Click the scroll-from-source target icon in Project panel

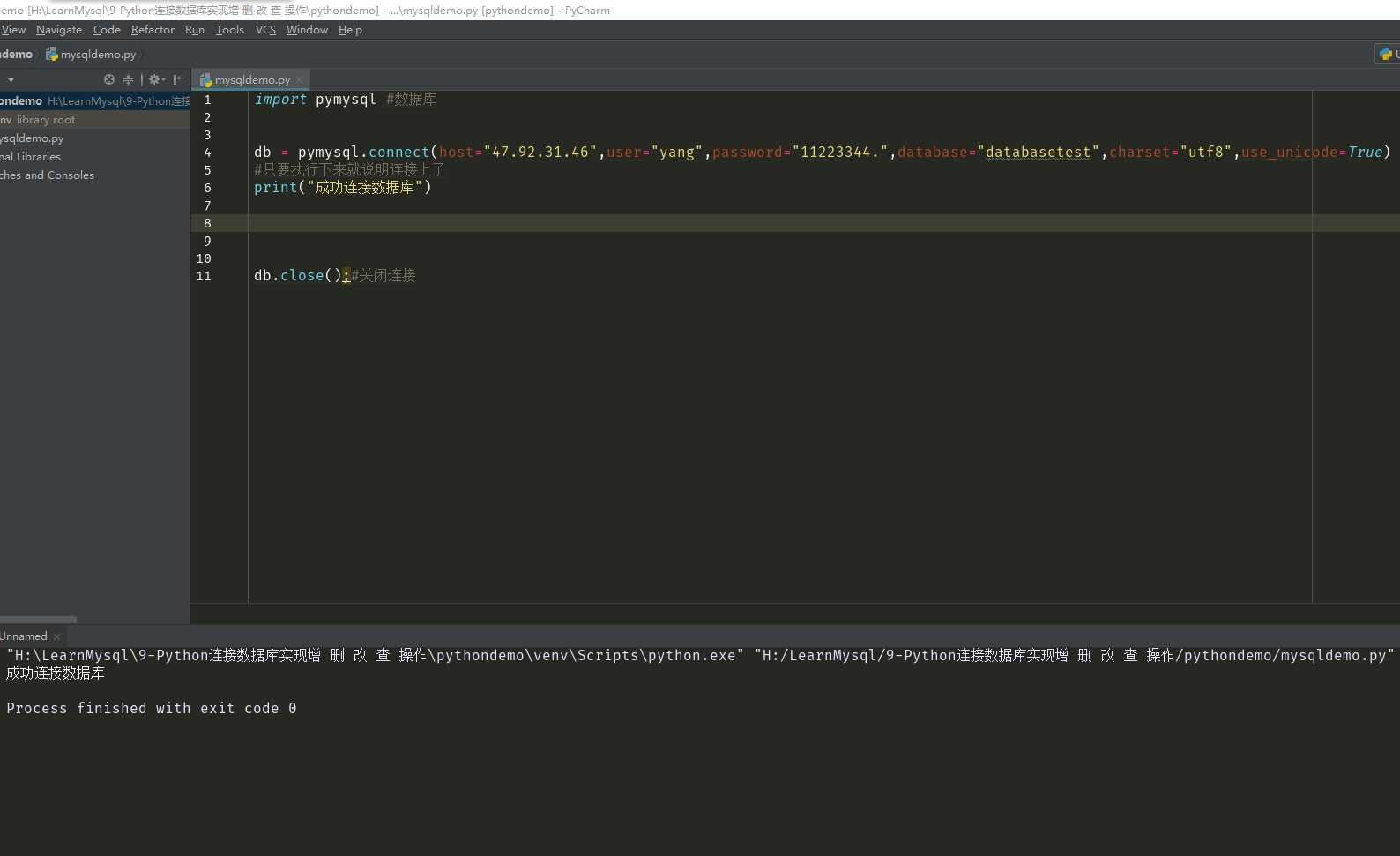click(x=109, y=79)
